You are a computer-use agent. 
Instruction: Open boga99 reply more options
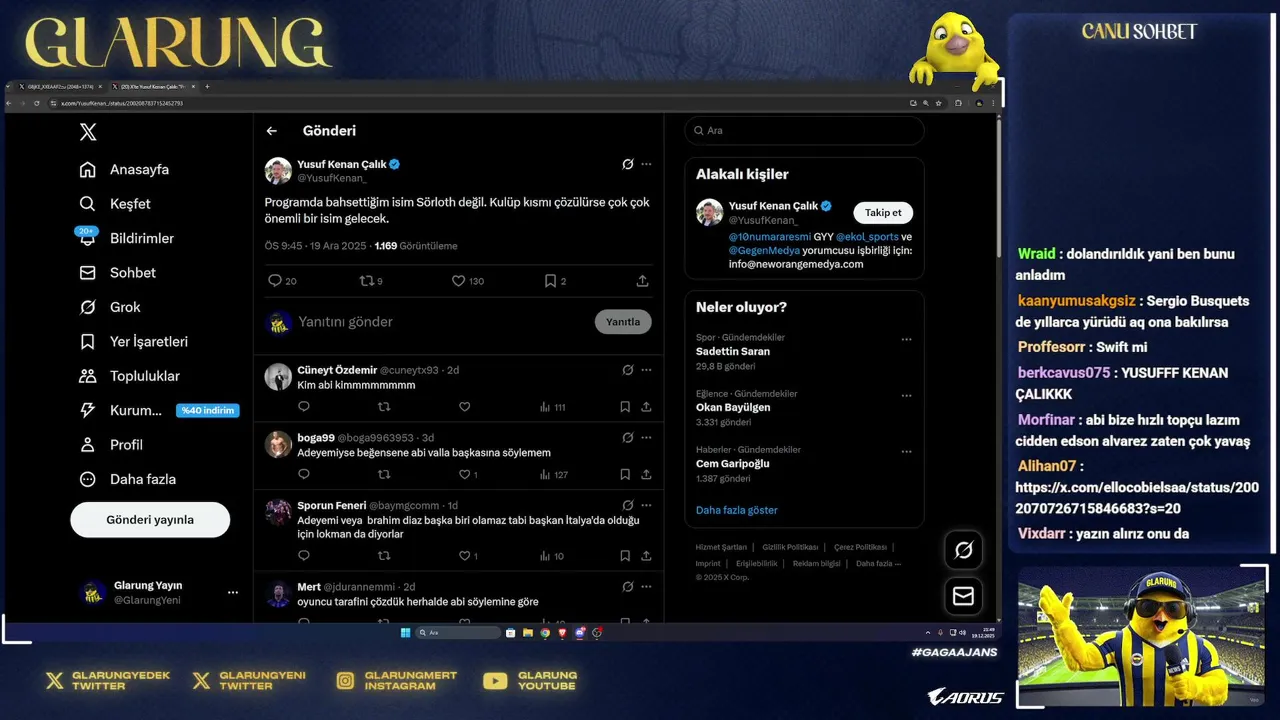646,438
